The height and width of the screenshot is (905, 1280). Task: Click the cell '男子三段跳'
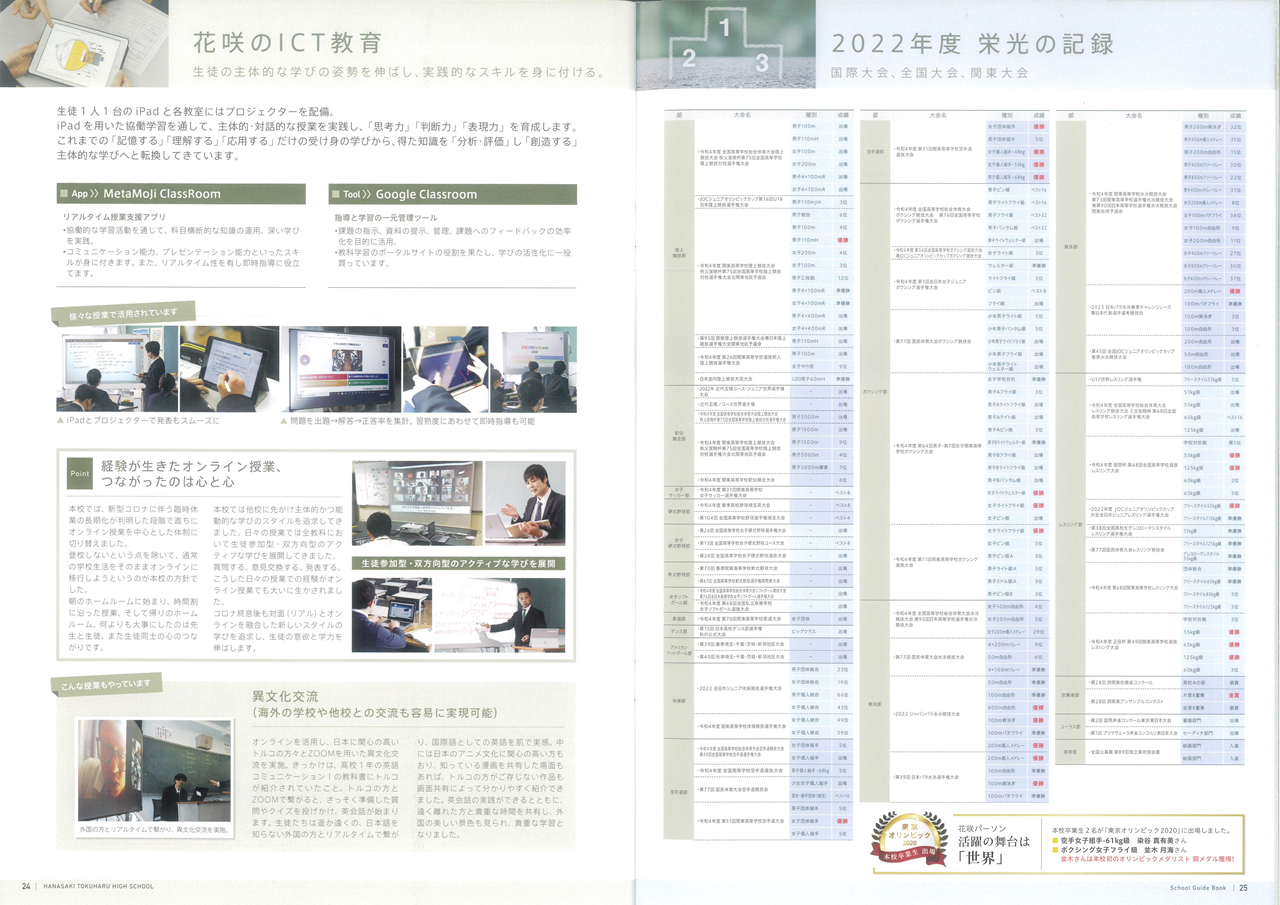click(x=810, y=278)
